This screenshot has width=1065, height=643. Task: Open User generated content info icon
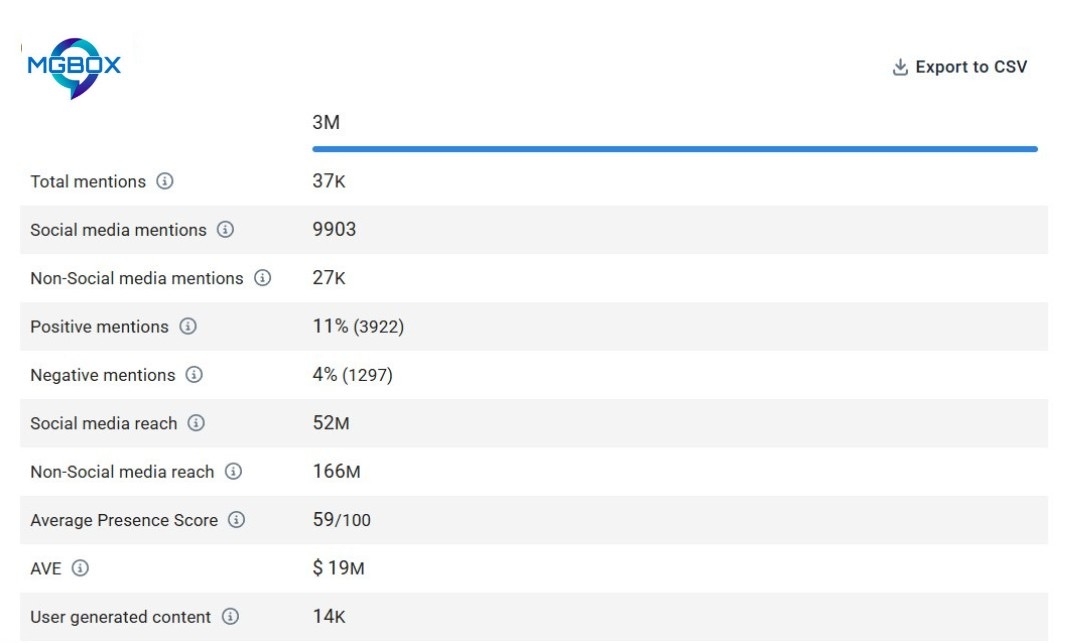(x=230, y=617)
